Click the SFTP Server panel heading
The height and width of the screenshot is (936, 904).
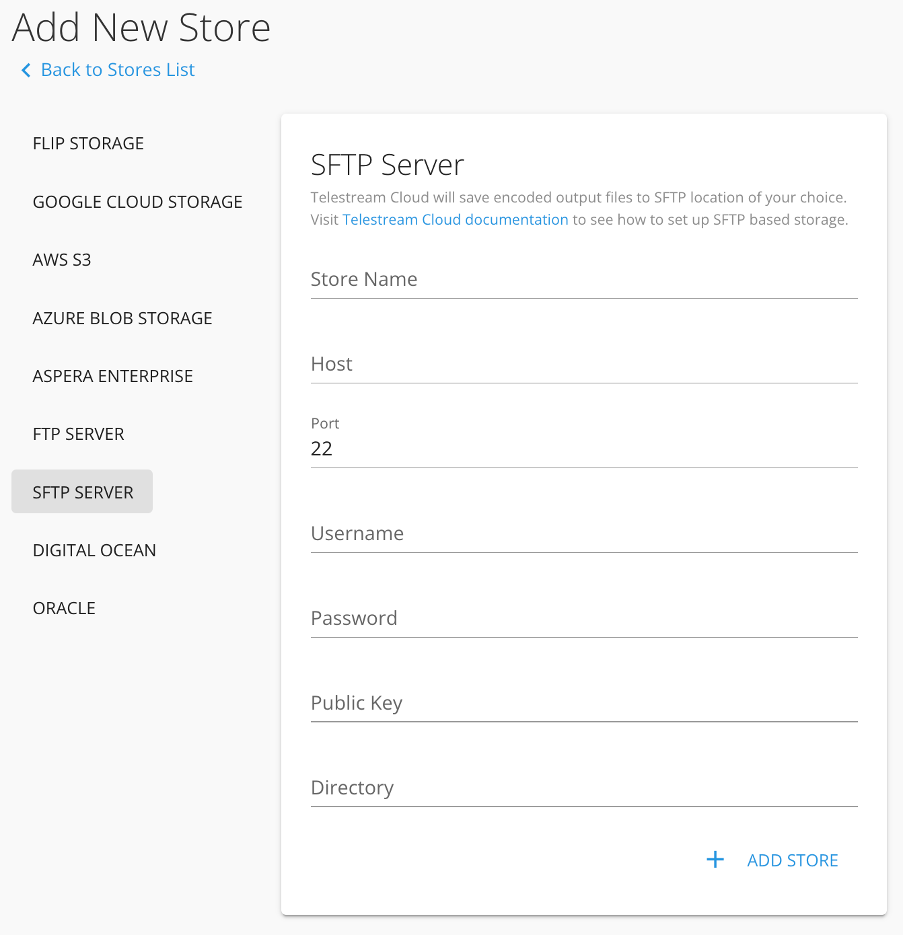tap(387, 165)
